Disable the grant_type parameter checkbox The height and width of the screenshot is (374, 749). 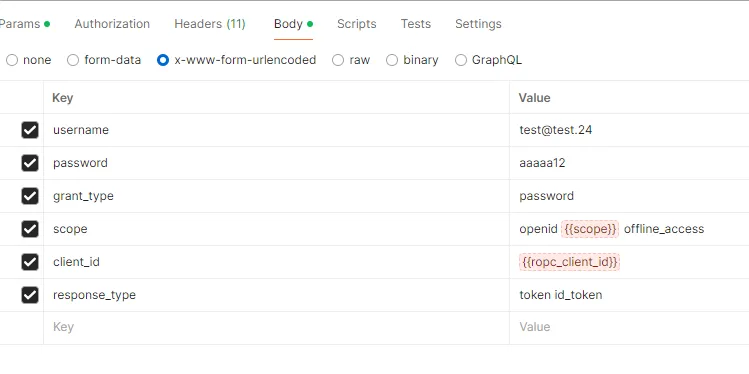pos(30,196)
